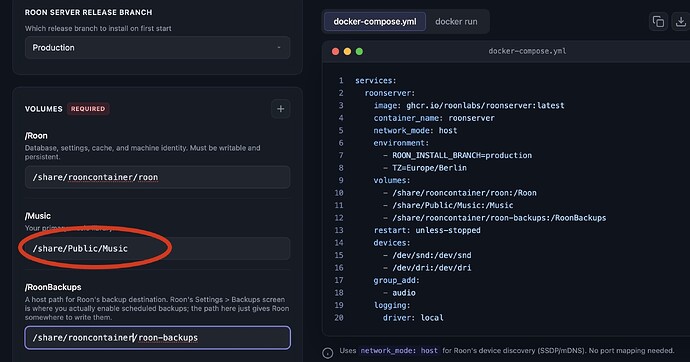Select the TZ=Europe/Berlin line
The height and width of the screenshot is (362, 690).
pos(425,168)
